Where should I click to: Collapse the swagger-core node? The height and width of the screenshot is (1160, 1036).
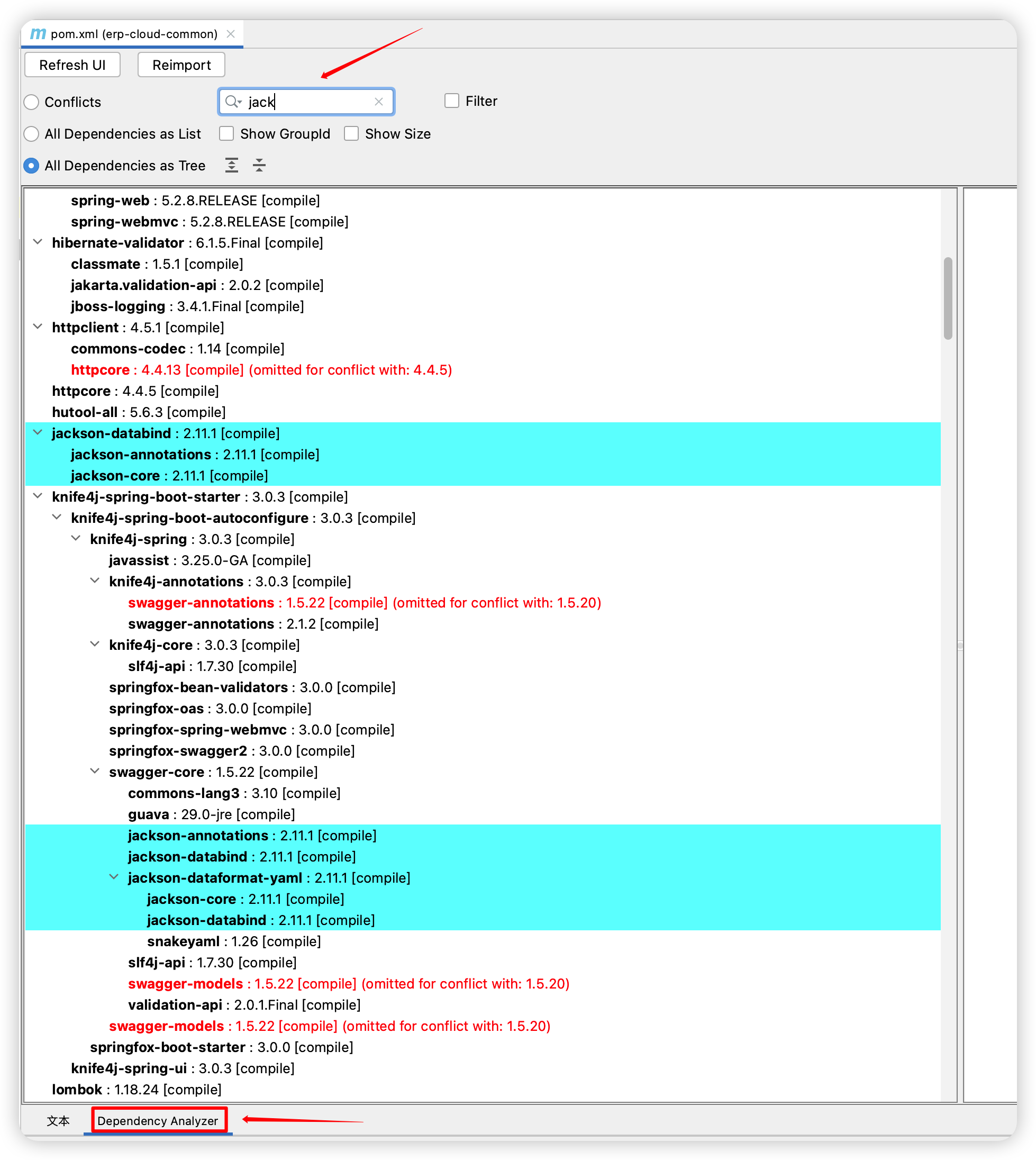tap(95, 771)
